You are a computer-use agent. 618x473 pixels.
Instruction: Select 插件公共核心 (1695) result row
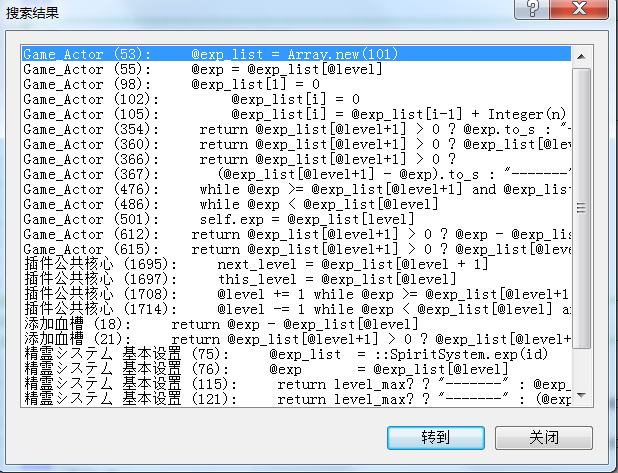pos(296,264)
